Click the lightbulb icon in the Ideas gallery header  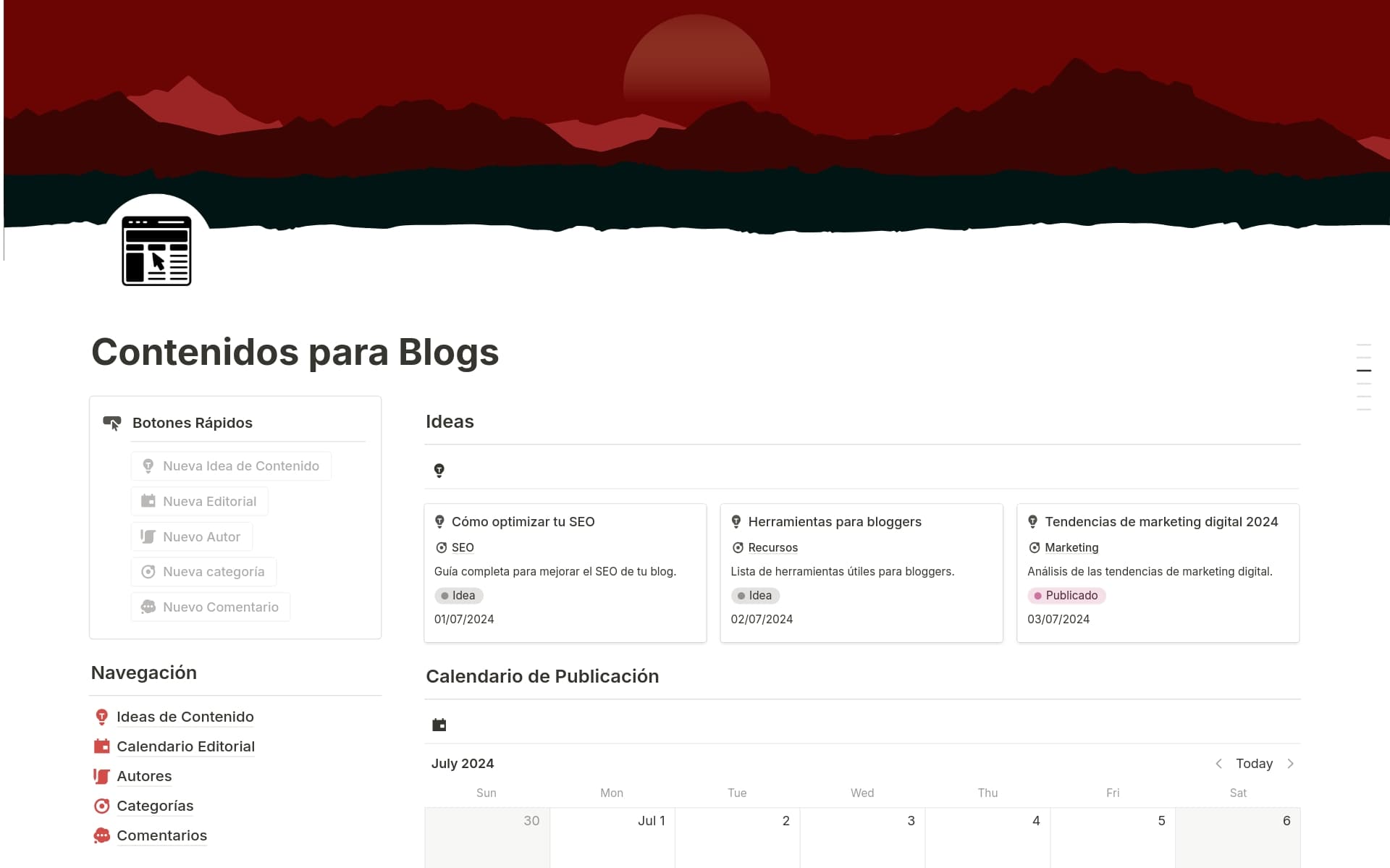(439, 470)
